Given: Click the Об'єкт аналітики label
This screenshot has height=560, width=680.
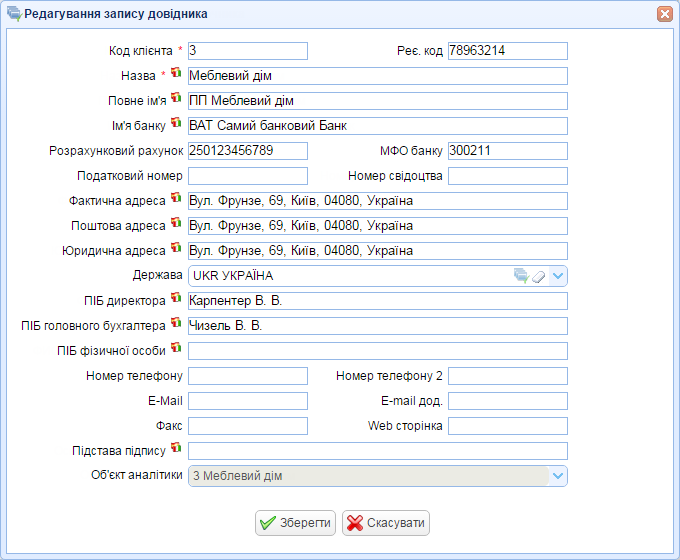Looking at the screenshot, I should [x=137, y=475].
